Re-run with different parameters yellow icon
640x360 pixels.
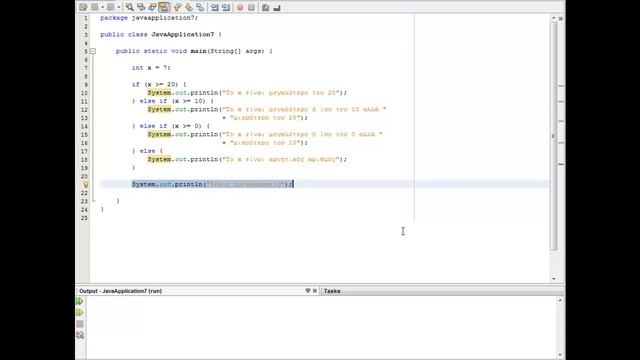pyautogui.click(x=80, y=313)
